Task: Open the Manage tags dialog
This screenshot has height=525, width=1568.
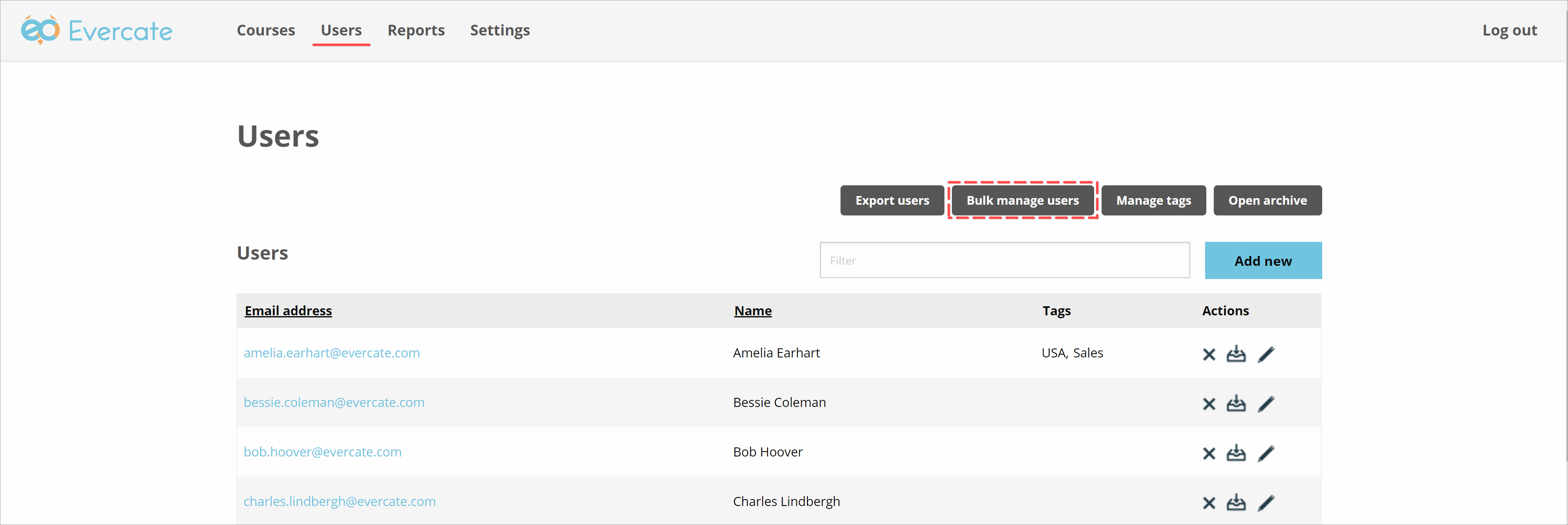Action: tap(1153, 200)
